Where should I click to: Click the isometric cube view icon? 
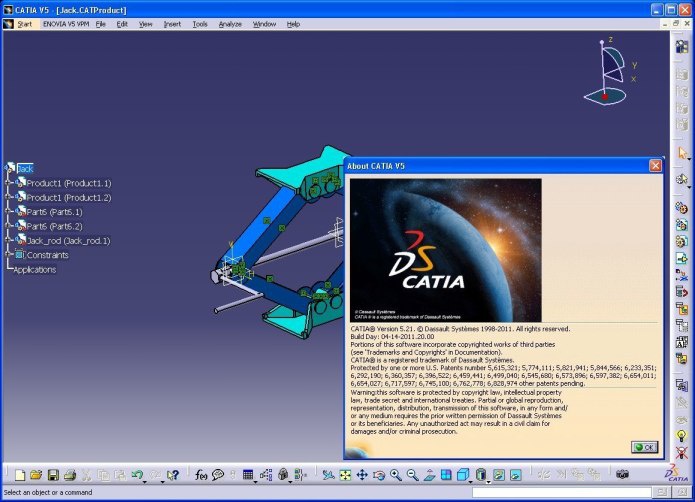[462, 475]
